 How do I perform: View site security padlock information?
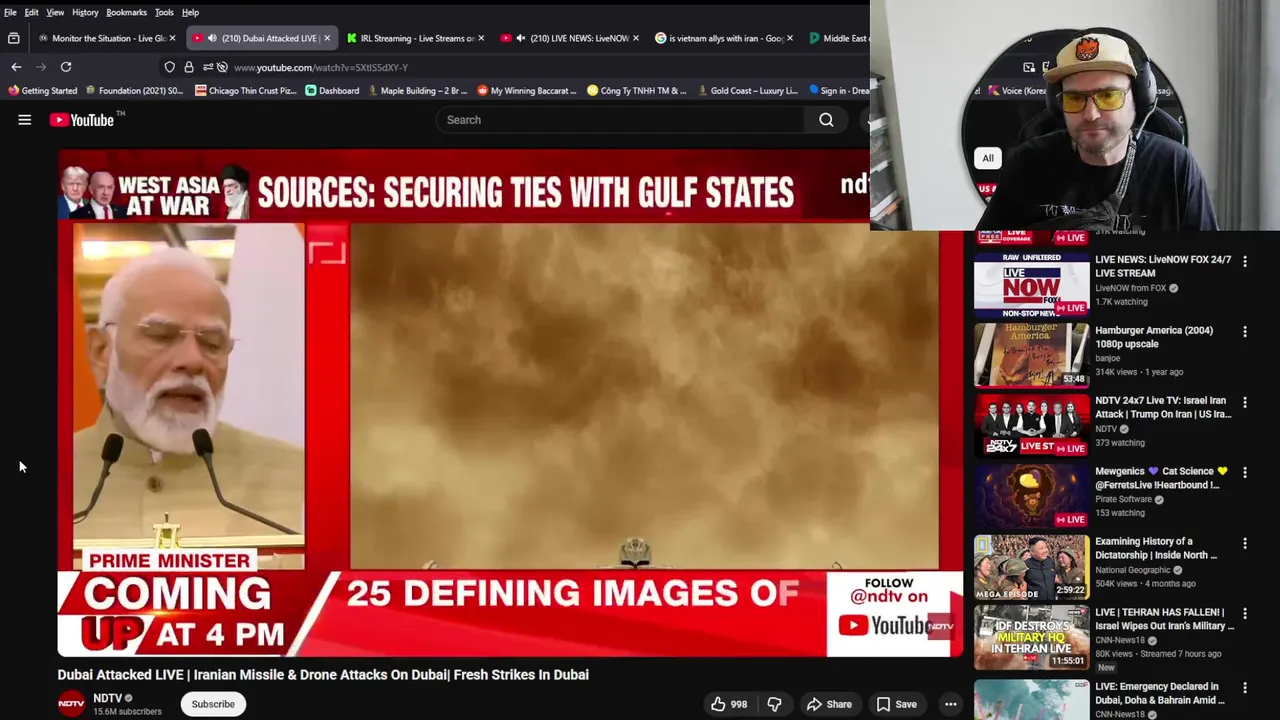tap(188, 67)
